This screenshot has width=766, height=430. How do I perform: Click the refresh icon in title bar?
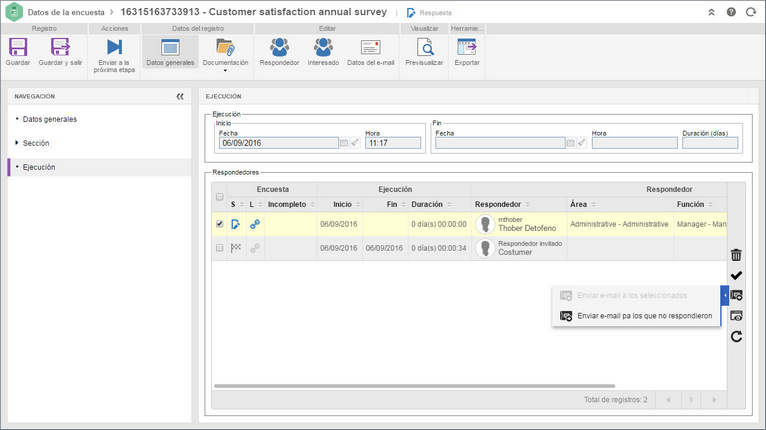click(x=751, y=12)
